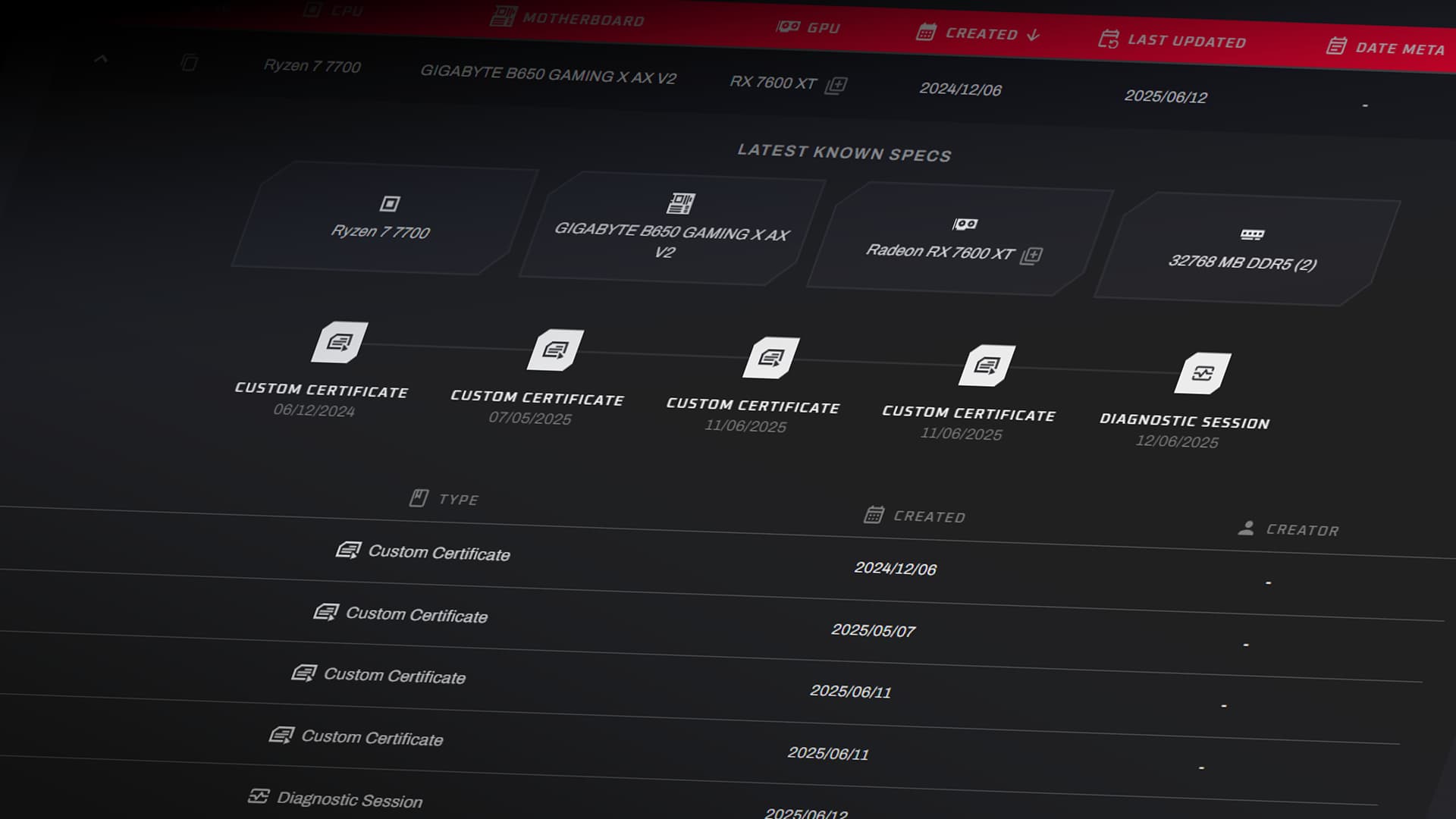This screenshot has height=819, width=1456.
Task: Click the RAM icon in memory card
Action: 1252,234
